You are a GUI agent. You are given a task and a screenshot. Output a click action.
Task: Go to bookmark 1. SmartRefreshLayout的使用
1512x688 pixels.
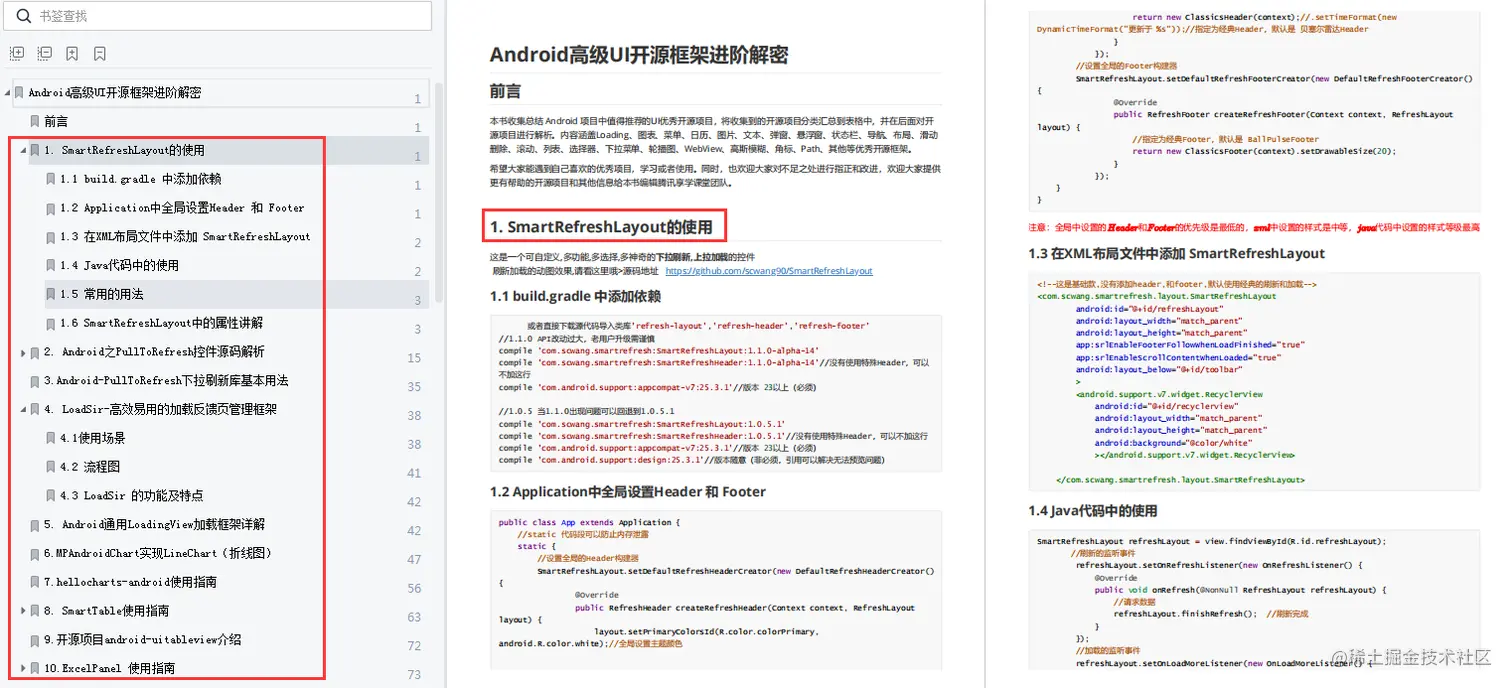click(125, 151)
